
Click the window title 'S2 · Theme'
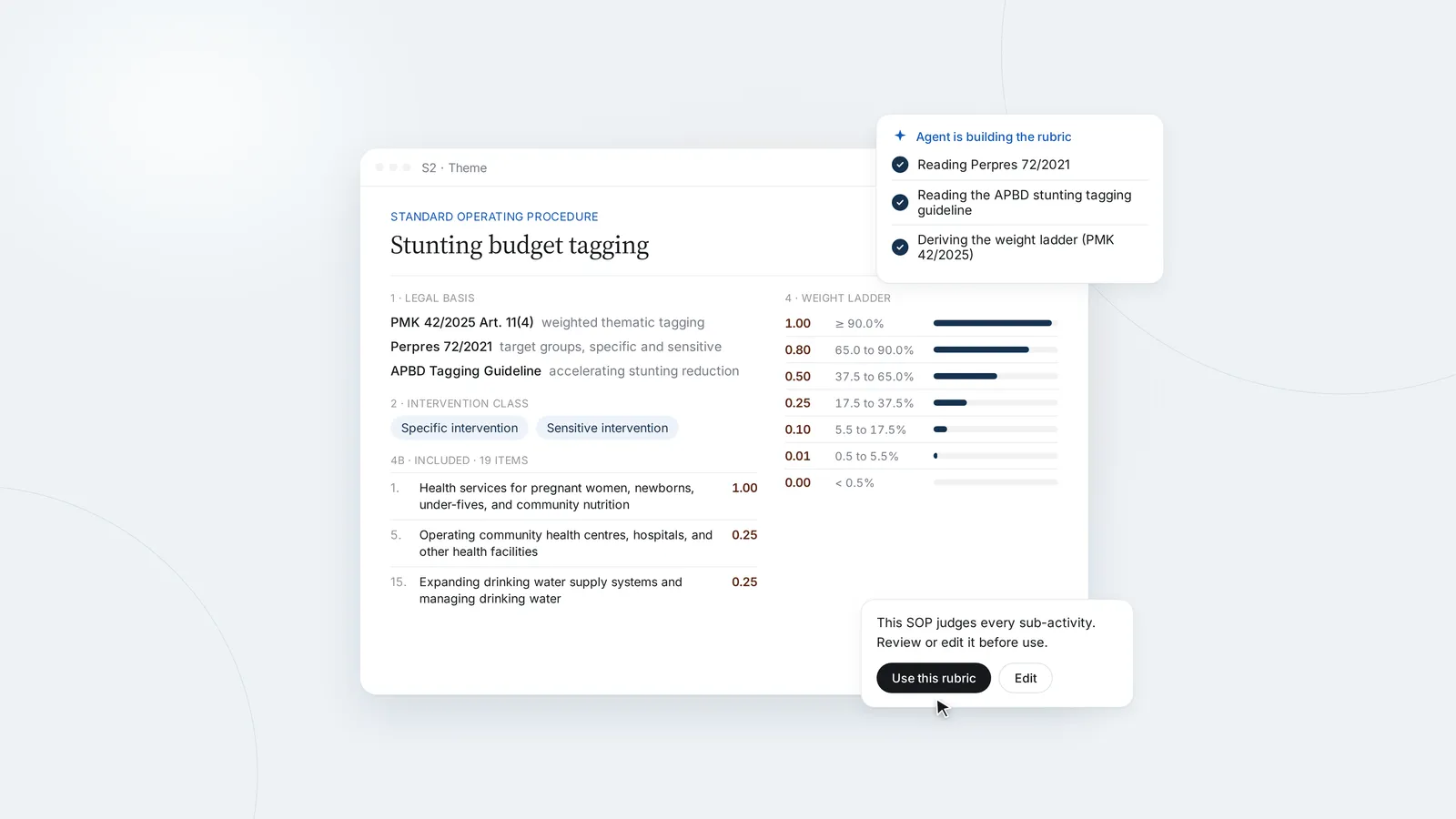coord(454,167)
